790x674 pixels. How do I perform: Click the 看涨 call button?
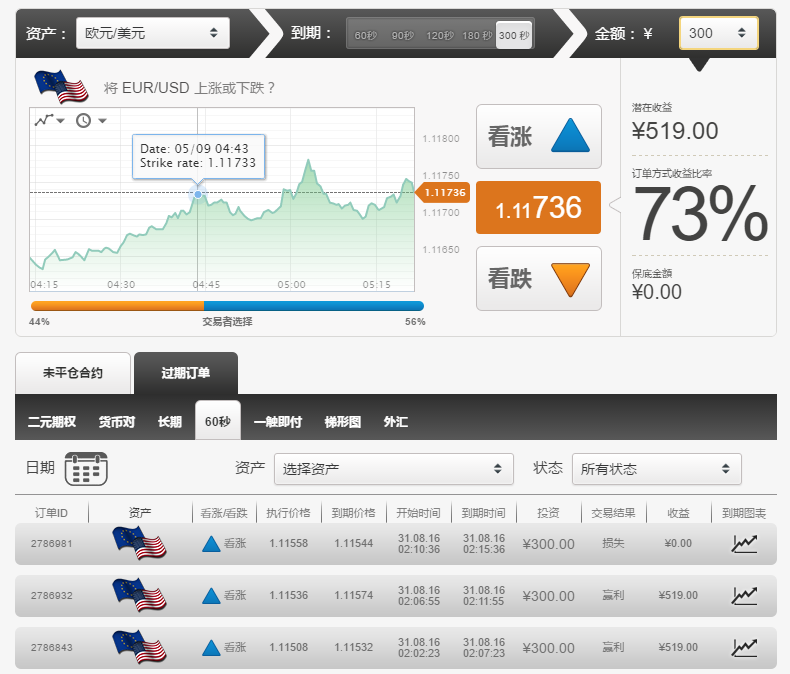[x=539, y=137]
